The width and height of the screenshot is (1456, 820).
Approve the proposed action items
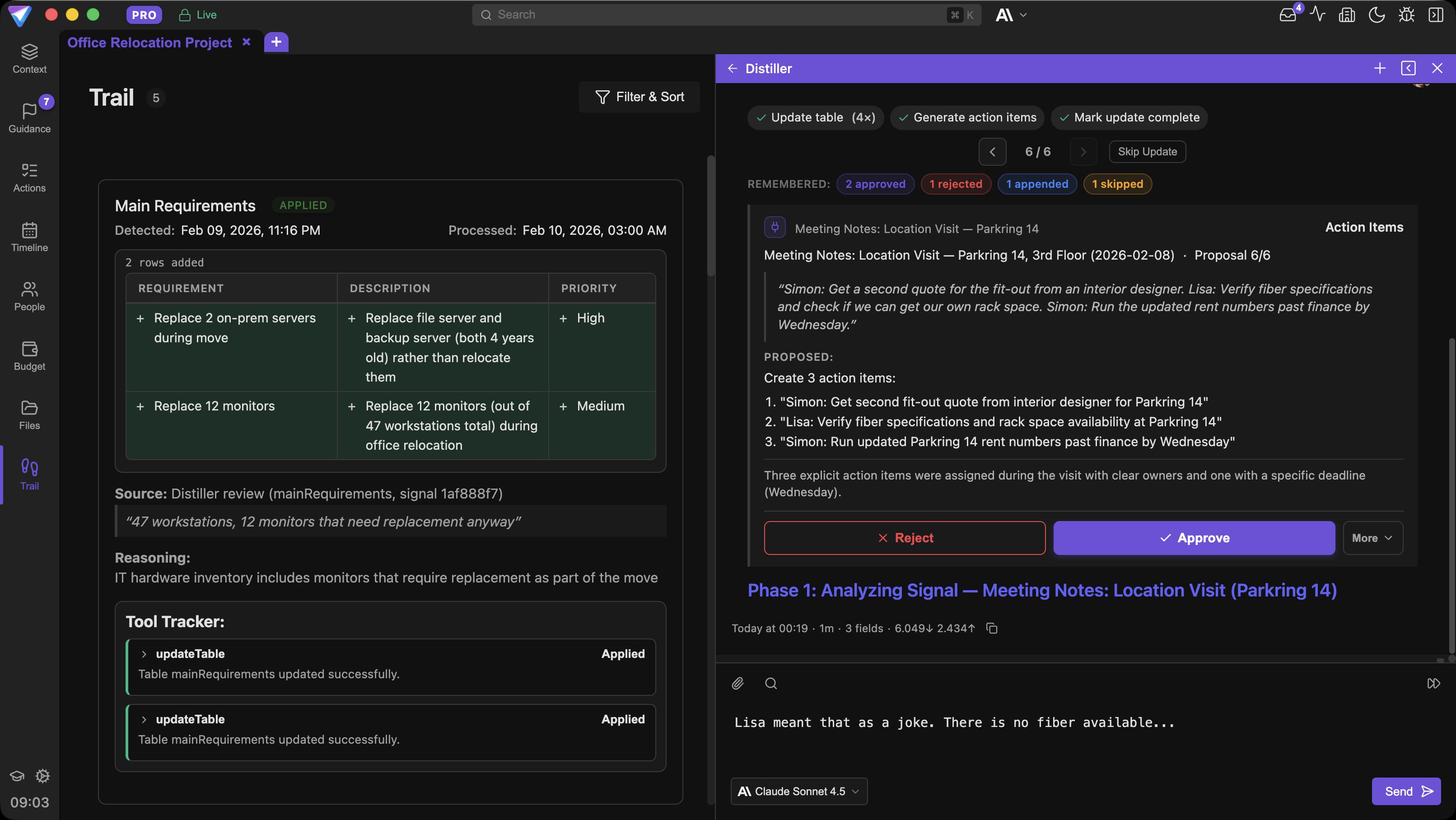[1194, 537]
